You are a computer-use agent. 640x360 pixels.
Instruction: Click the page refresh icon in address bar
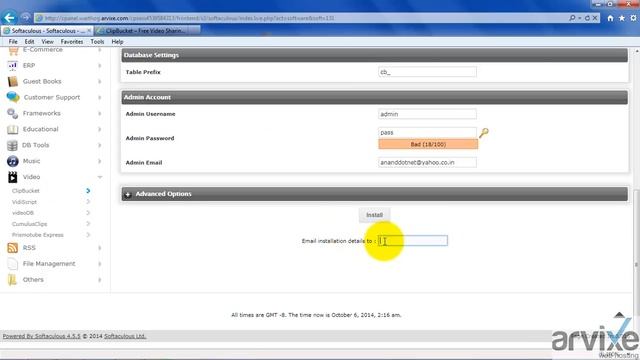pos(587,18)
